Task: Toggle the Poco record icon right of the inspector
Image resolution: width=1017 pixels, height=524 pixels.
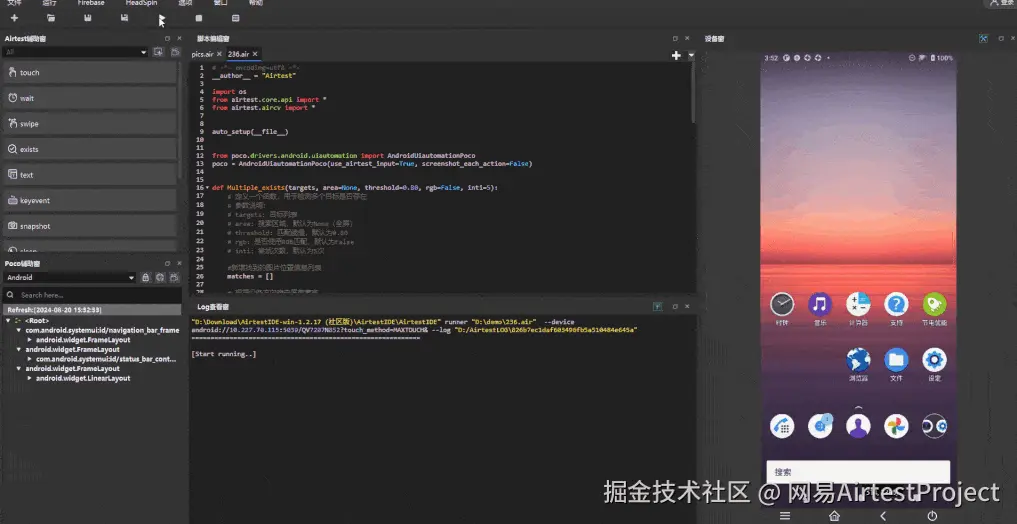Action: tap(174, 278)
